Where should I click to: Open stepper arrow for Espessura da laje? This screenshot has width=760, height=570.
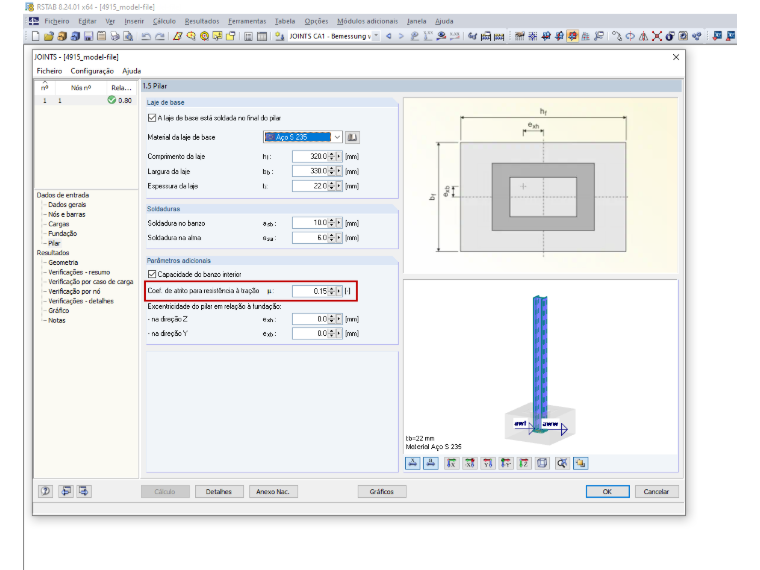pos(339,186)
